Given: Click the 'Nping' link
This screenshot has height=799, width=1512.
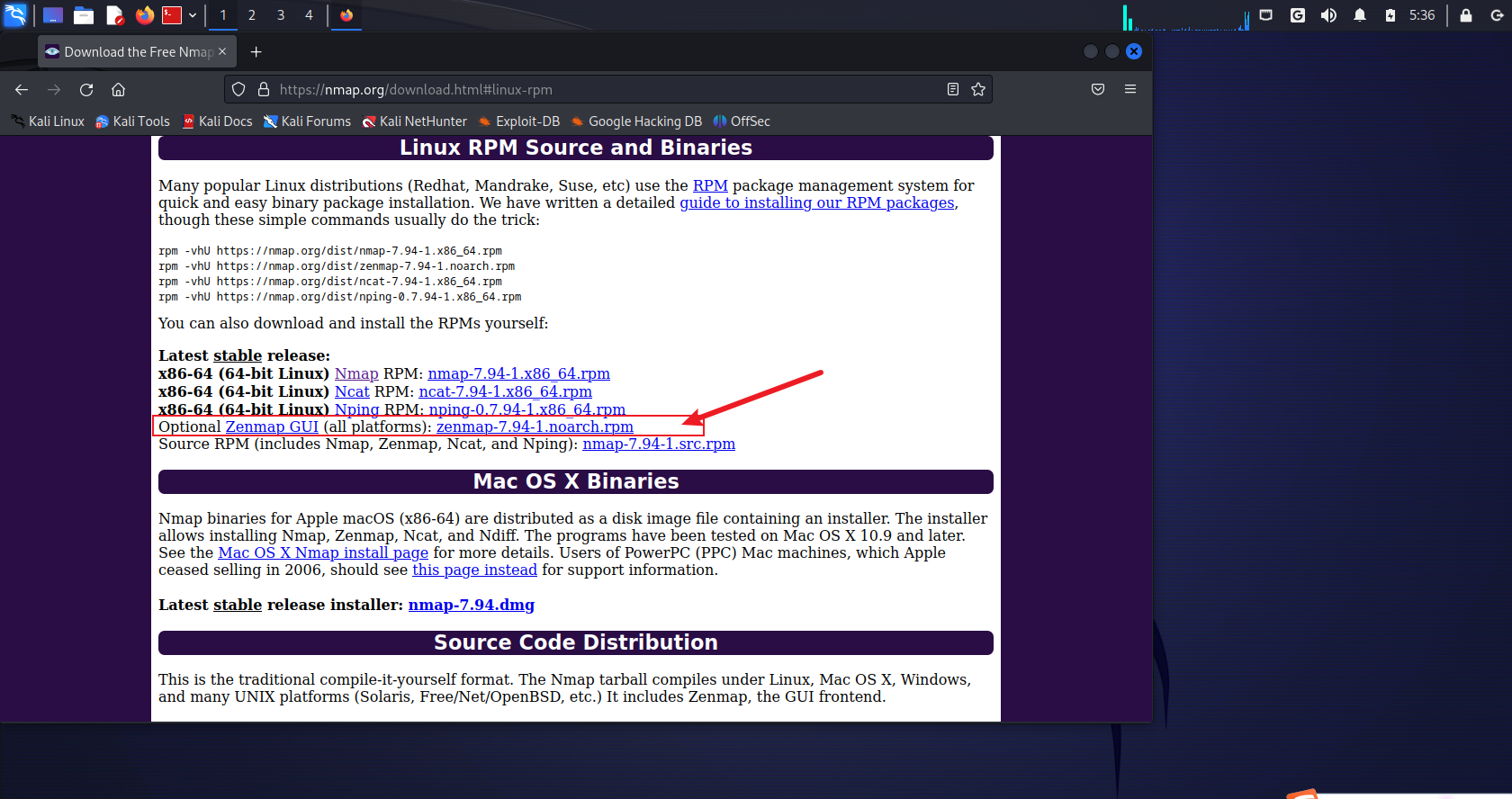Looking at the screenshot, I should [357, 409].
